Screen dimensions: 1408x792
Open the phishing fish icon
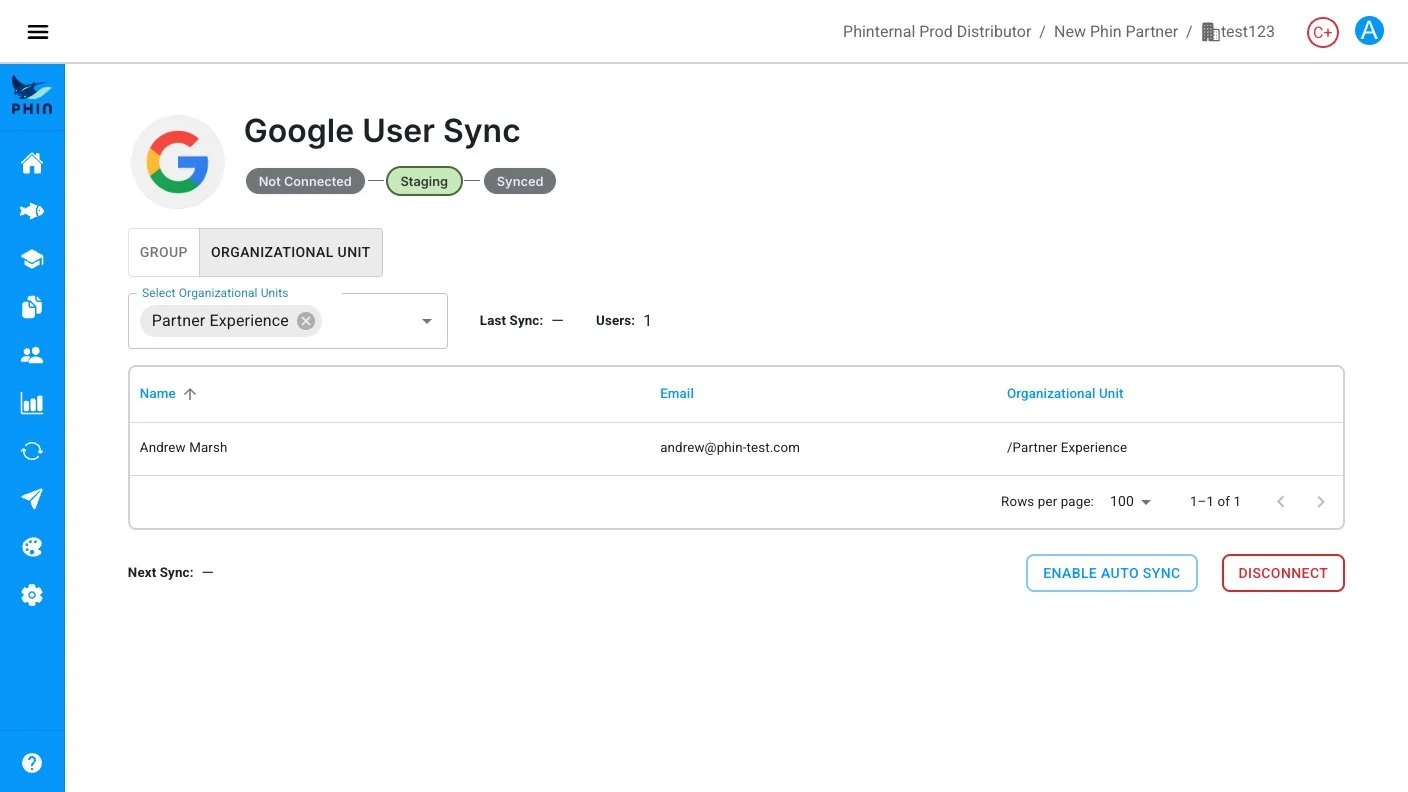32,211
